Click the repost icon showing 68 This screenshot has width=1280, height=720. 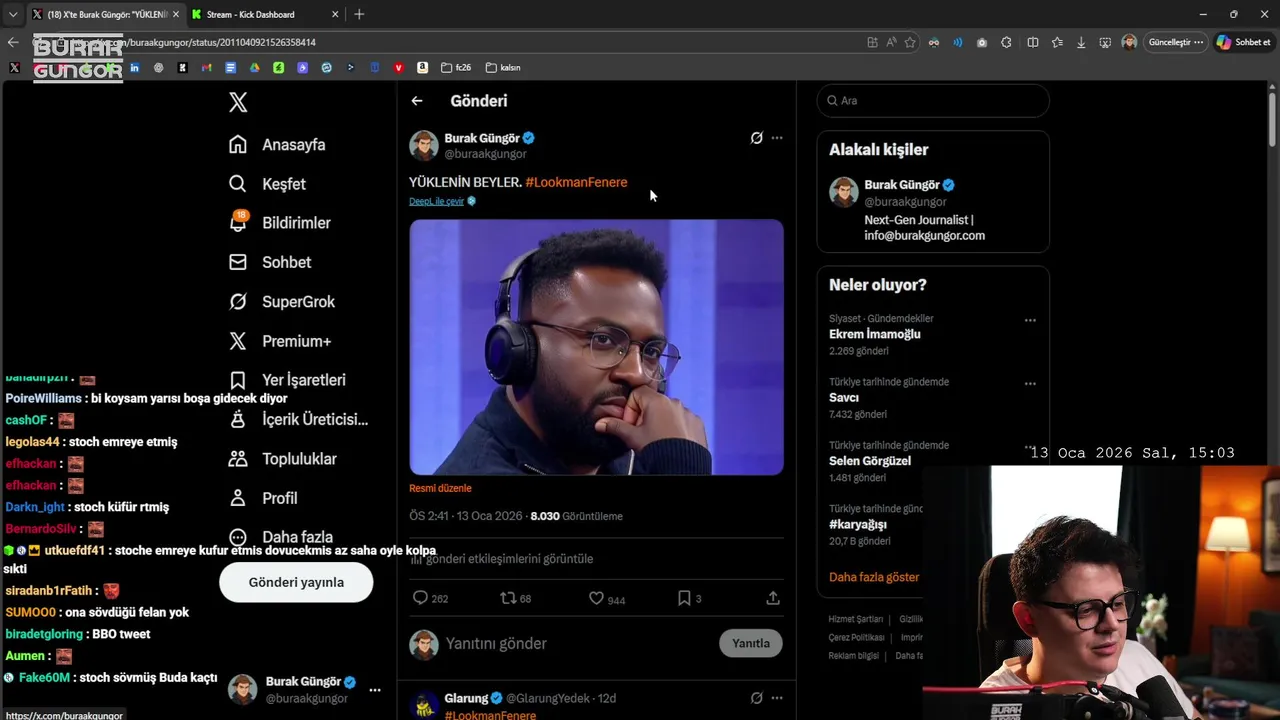point(508,598)
